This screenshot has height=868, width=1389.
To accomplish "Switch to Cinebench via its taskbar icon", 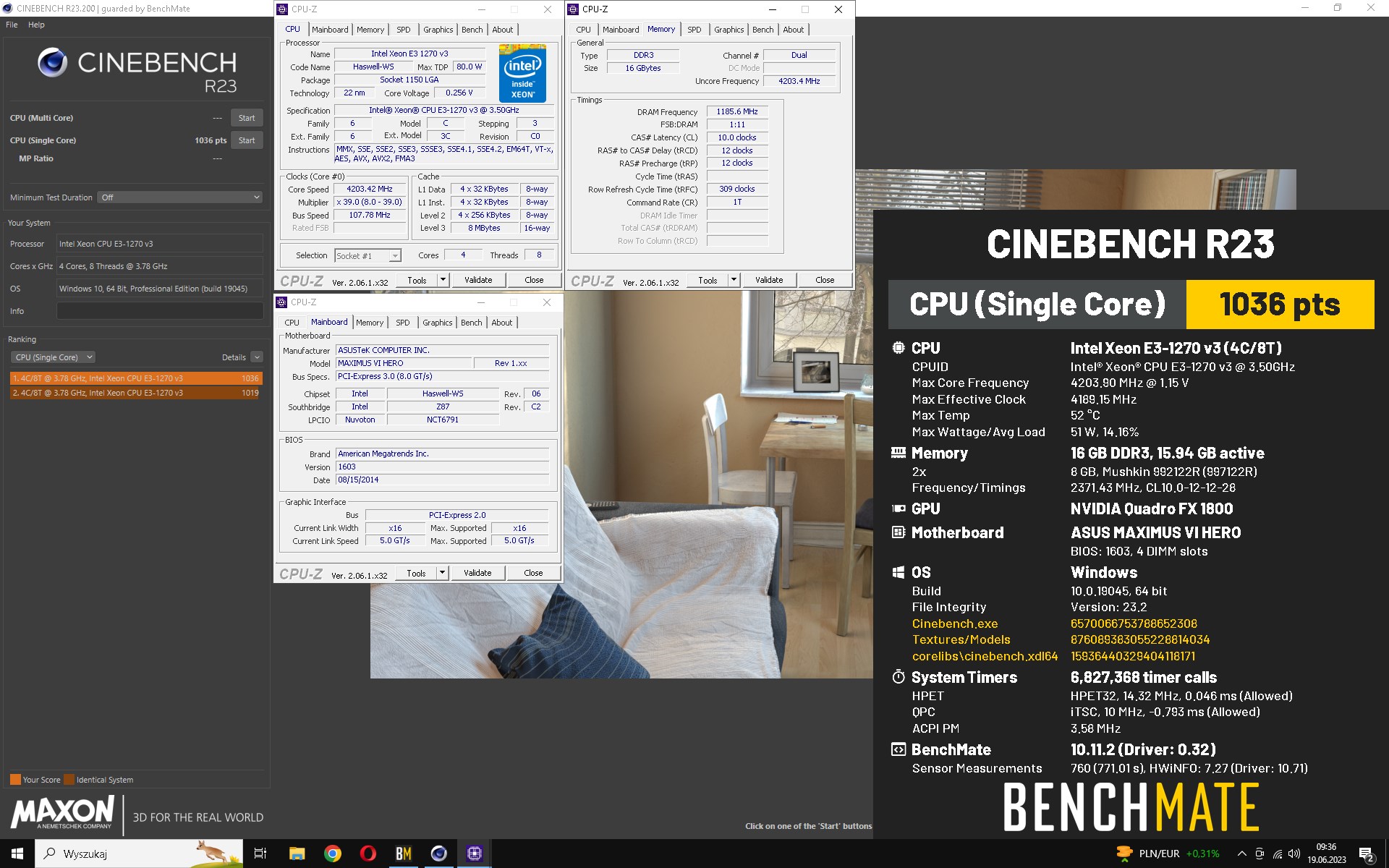I will click(x=438, y=854).
